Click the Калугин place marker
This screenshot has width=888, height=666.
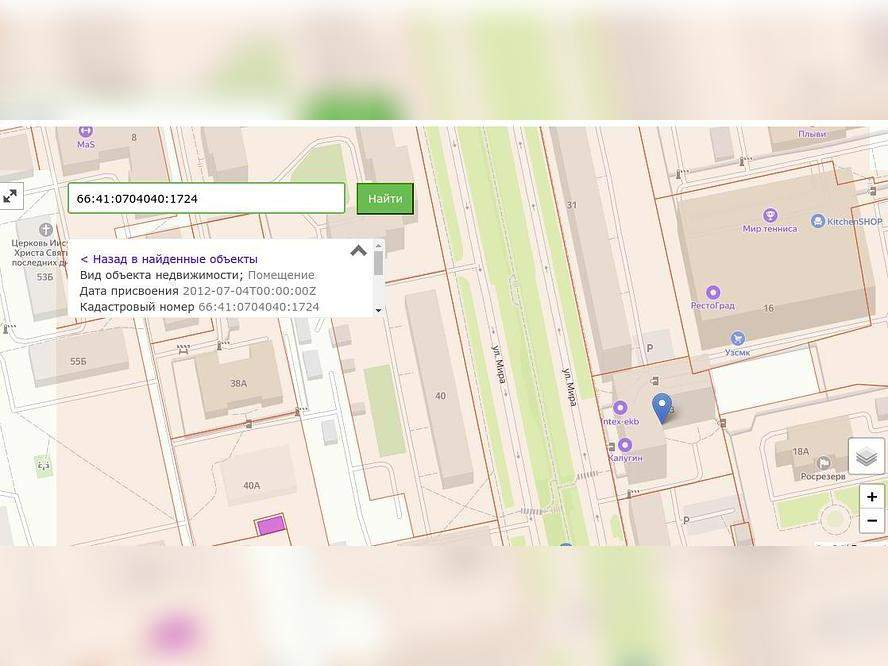(625, 445)
